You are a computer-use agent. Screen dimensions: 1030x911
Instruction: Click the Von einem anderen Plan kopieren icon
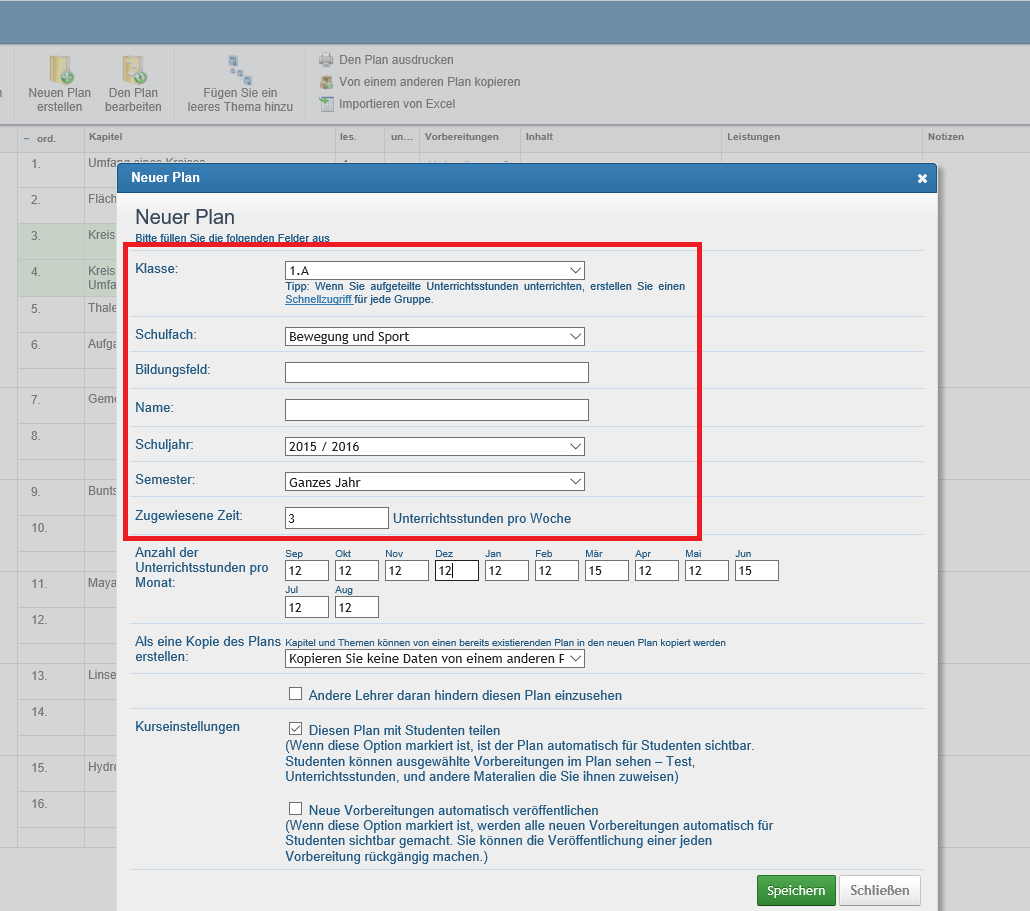tap(326, 82)
